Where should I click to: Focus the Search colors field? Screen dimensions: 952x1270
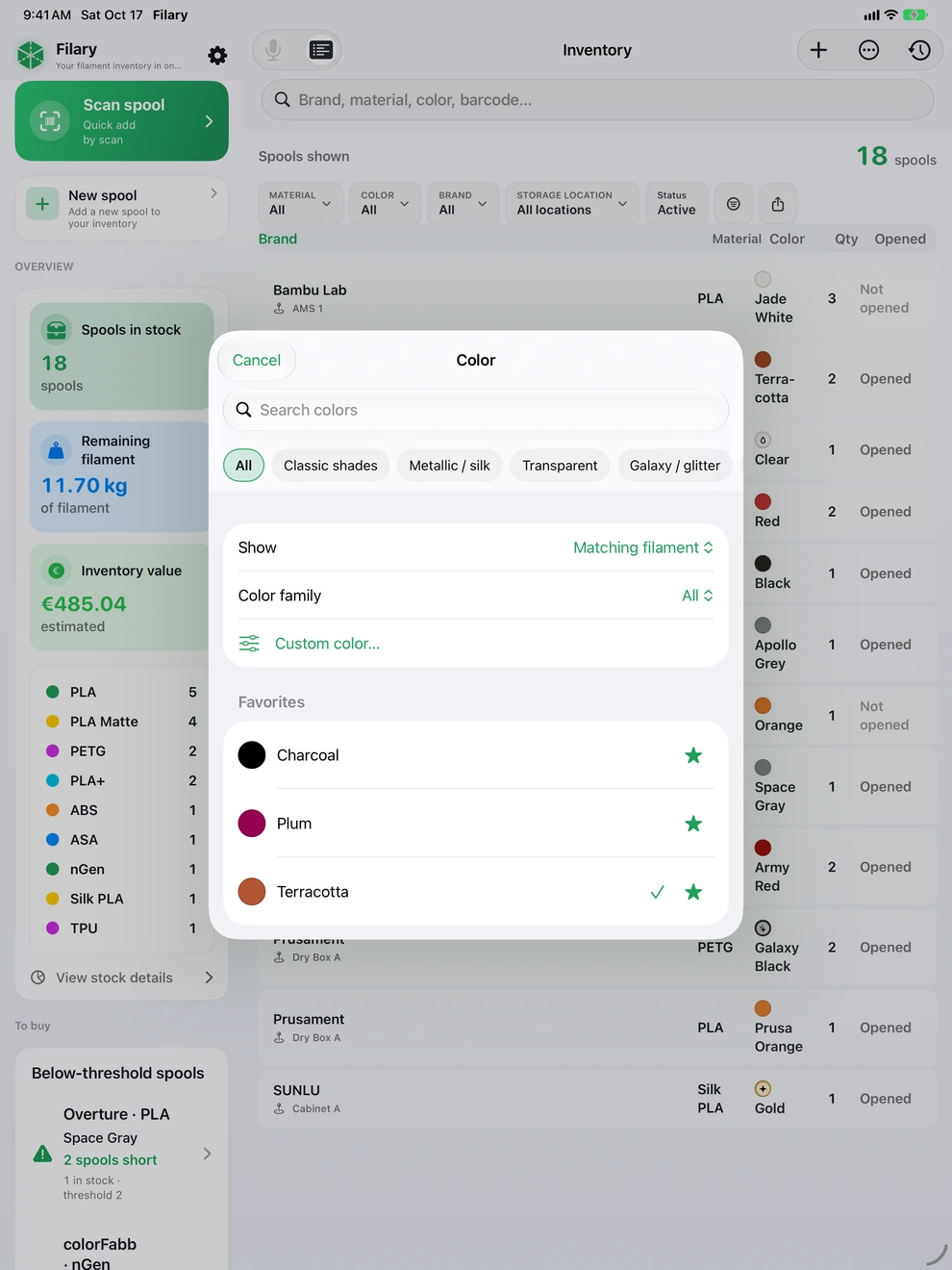pos(476,410)
